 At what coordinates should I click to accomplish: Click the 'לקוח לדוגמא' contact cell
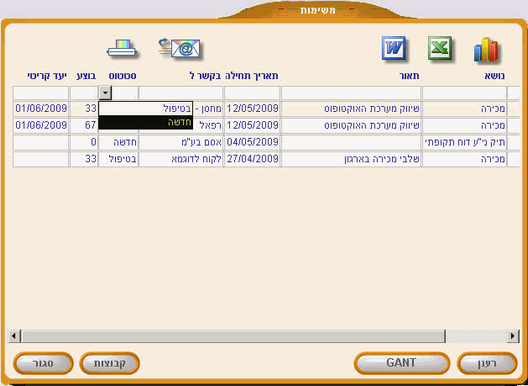181,159
